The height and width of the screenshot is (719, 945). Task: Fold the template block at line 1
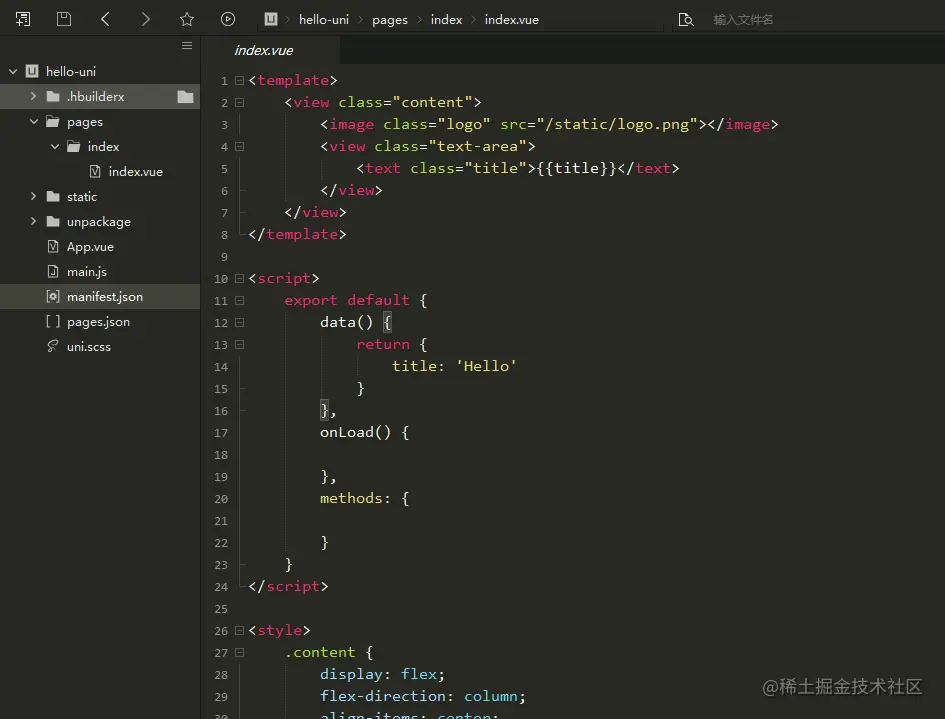tap(239, 80)
